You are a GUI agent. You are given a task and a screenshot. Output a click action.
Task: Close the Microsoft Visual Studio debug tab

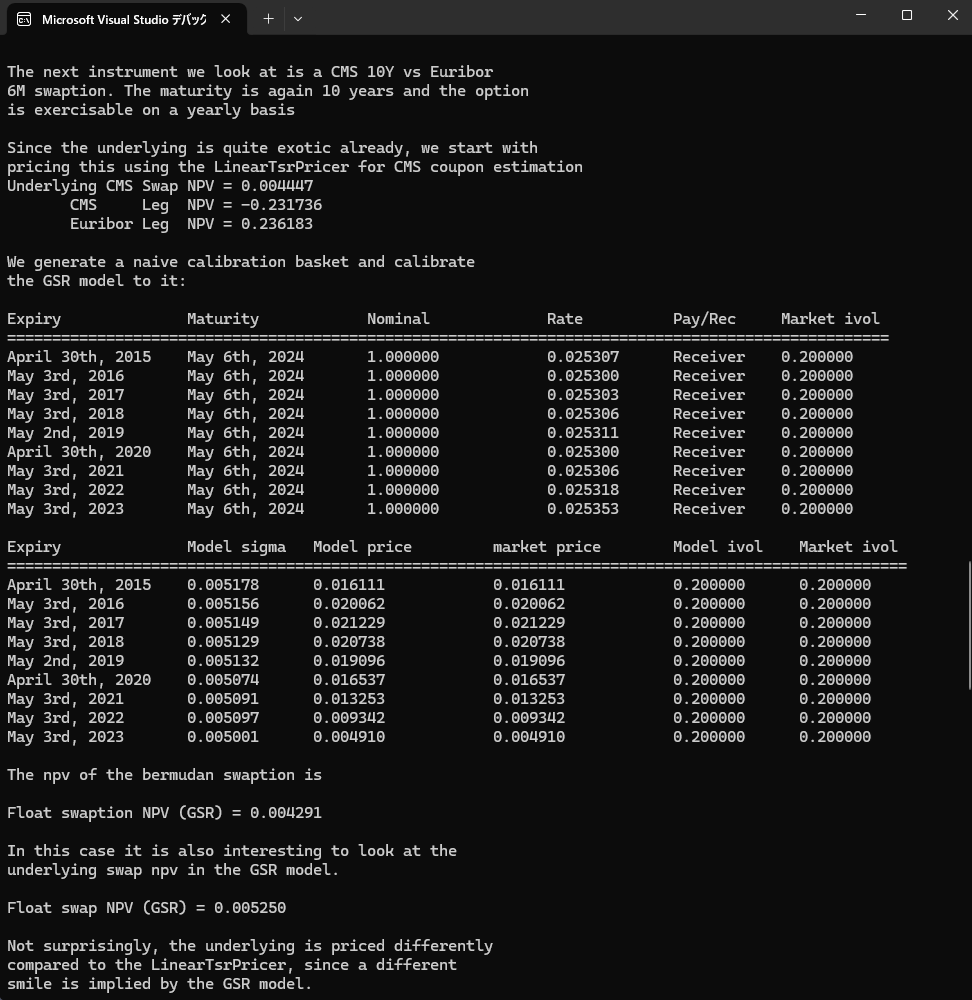point(226,19)
